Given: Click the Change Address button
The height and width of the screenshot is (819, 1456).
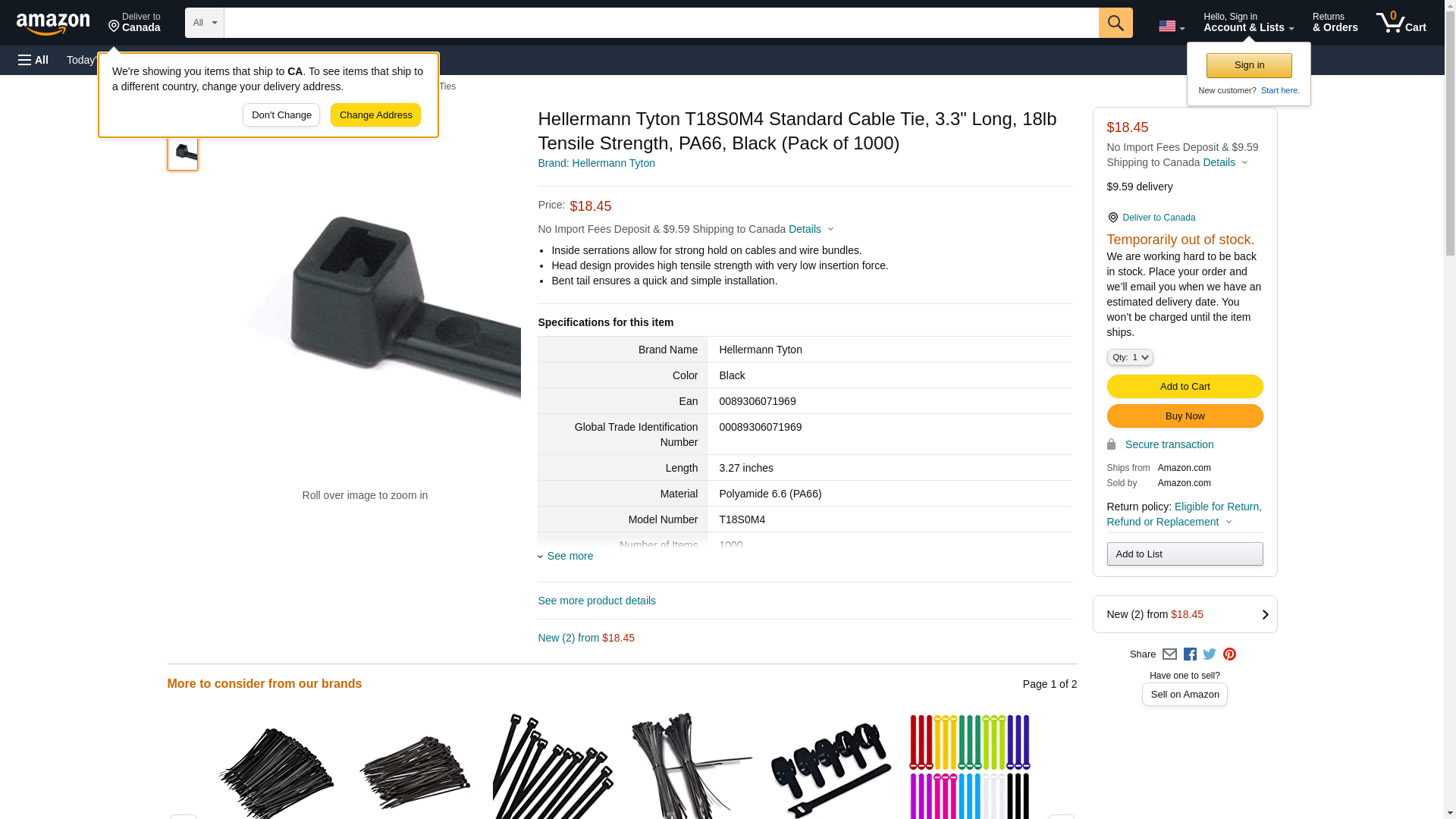Looking at the screenshot, I should point(375,115).
